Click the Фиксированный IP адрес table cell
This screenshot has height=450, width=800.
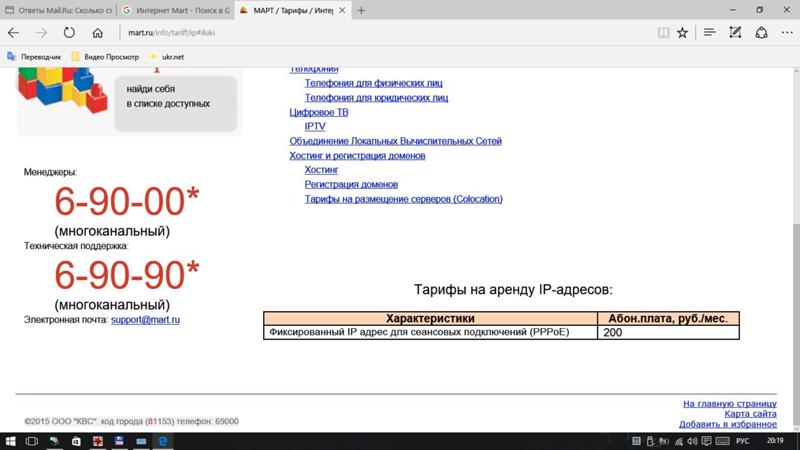pos(430,332)
